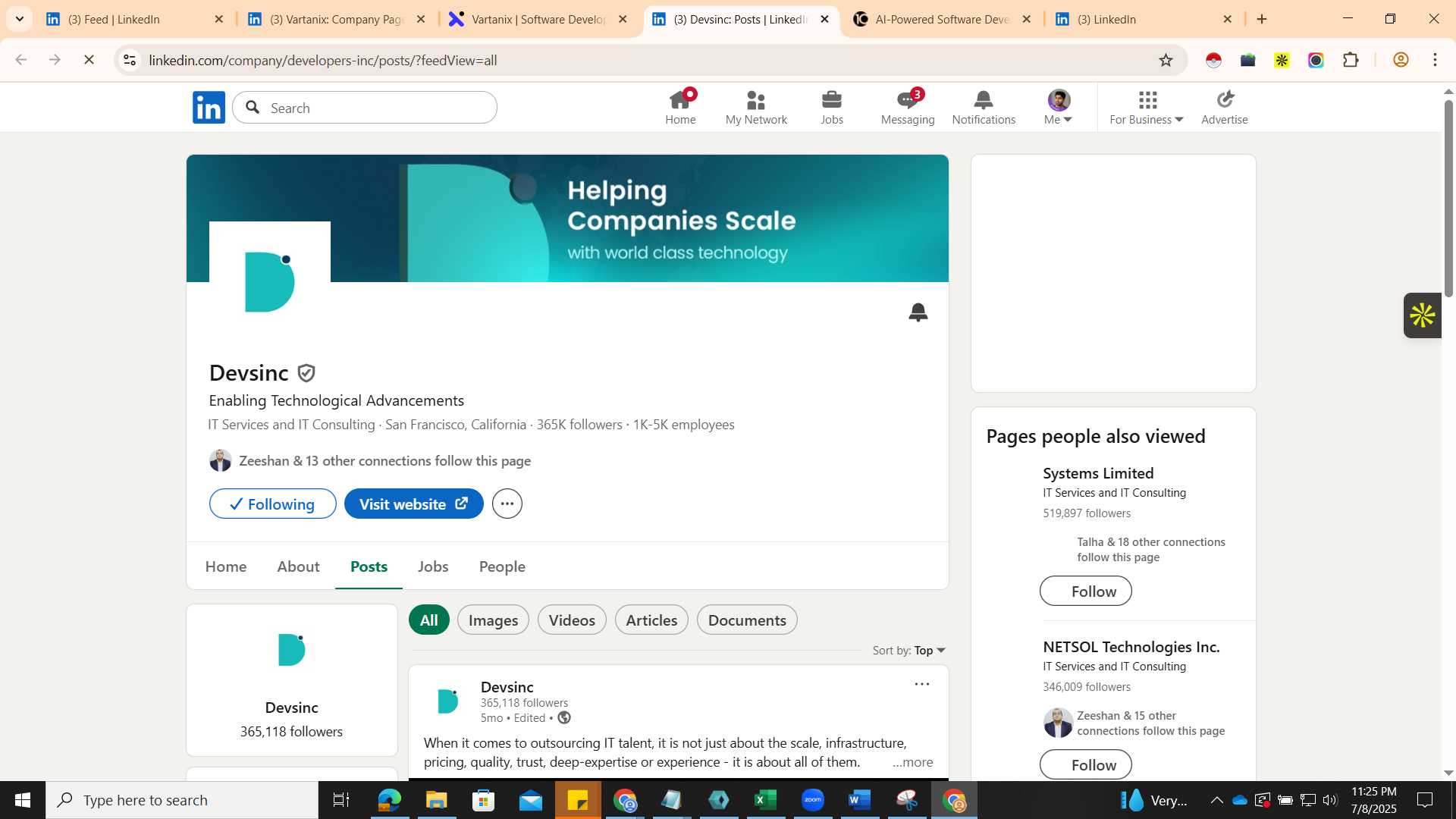Click the Devsinc logo in sidebar card
1456x819 pixels.
coord(292,650)
